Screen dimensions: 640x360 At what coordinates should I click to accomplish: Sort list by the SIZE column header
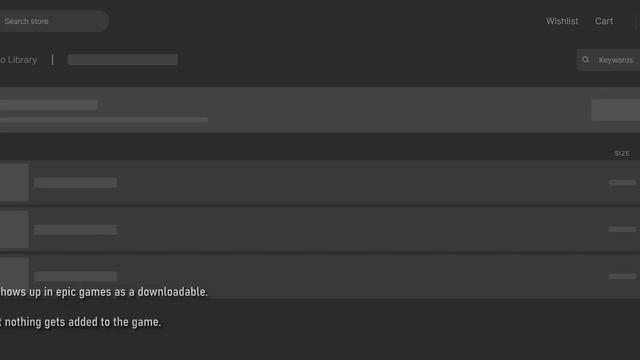622,153
